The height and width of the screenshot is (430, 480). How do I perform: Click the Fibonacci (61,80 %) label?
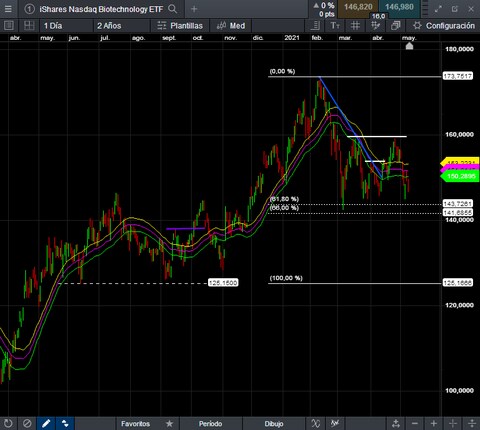[x=284, y=199]
